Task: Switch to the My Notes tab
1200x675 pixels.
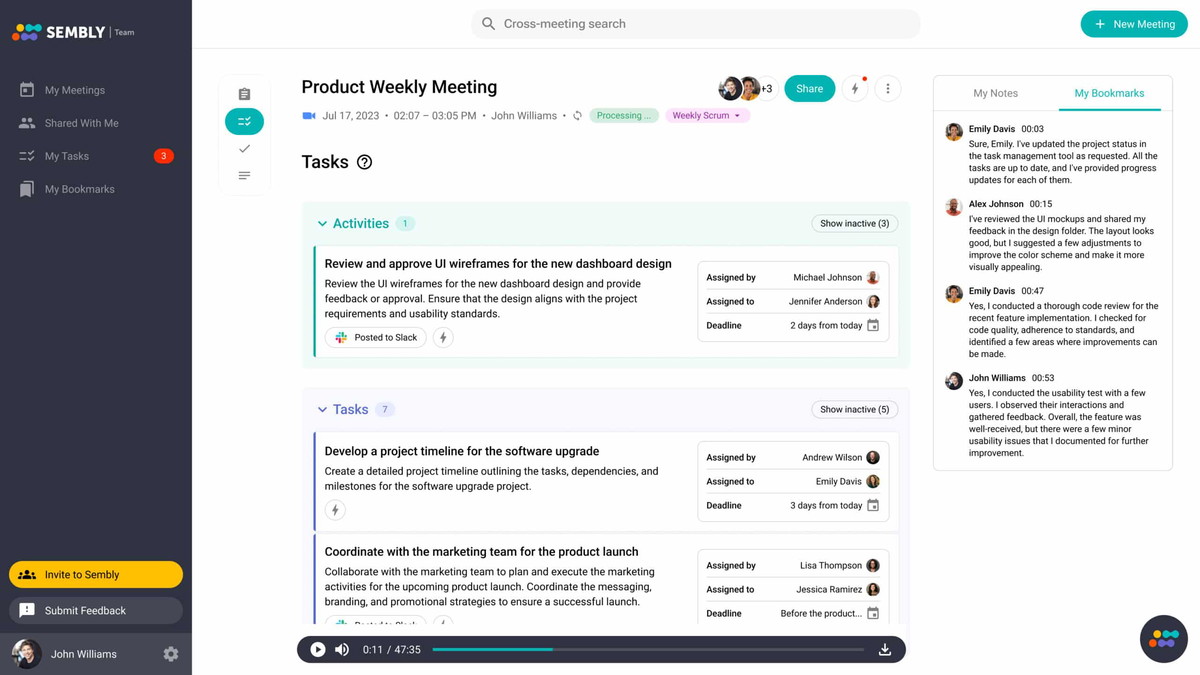Action: [x=995, y=93]
